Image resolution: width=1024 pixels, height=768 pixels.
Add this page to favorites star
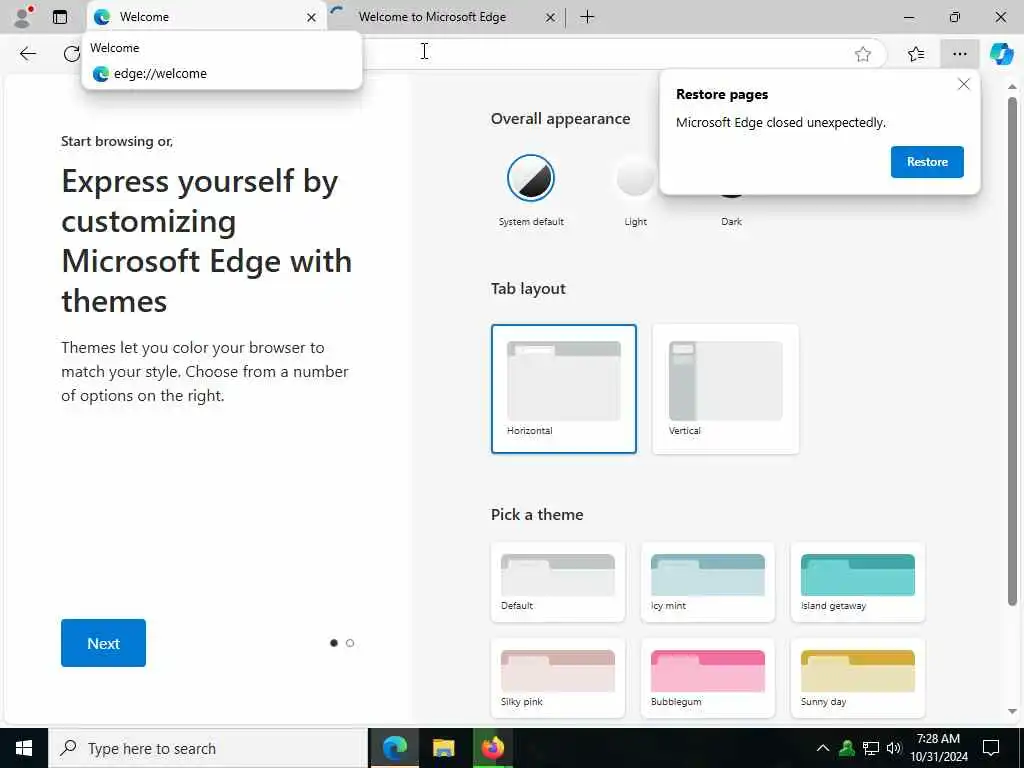[863, 54]
